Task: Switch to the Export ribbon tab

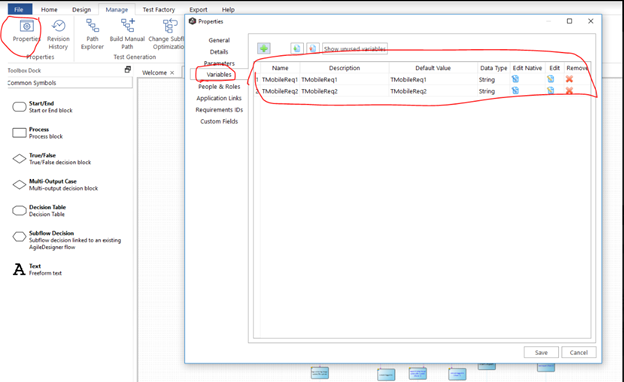Action: [x=198, y=9]
